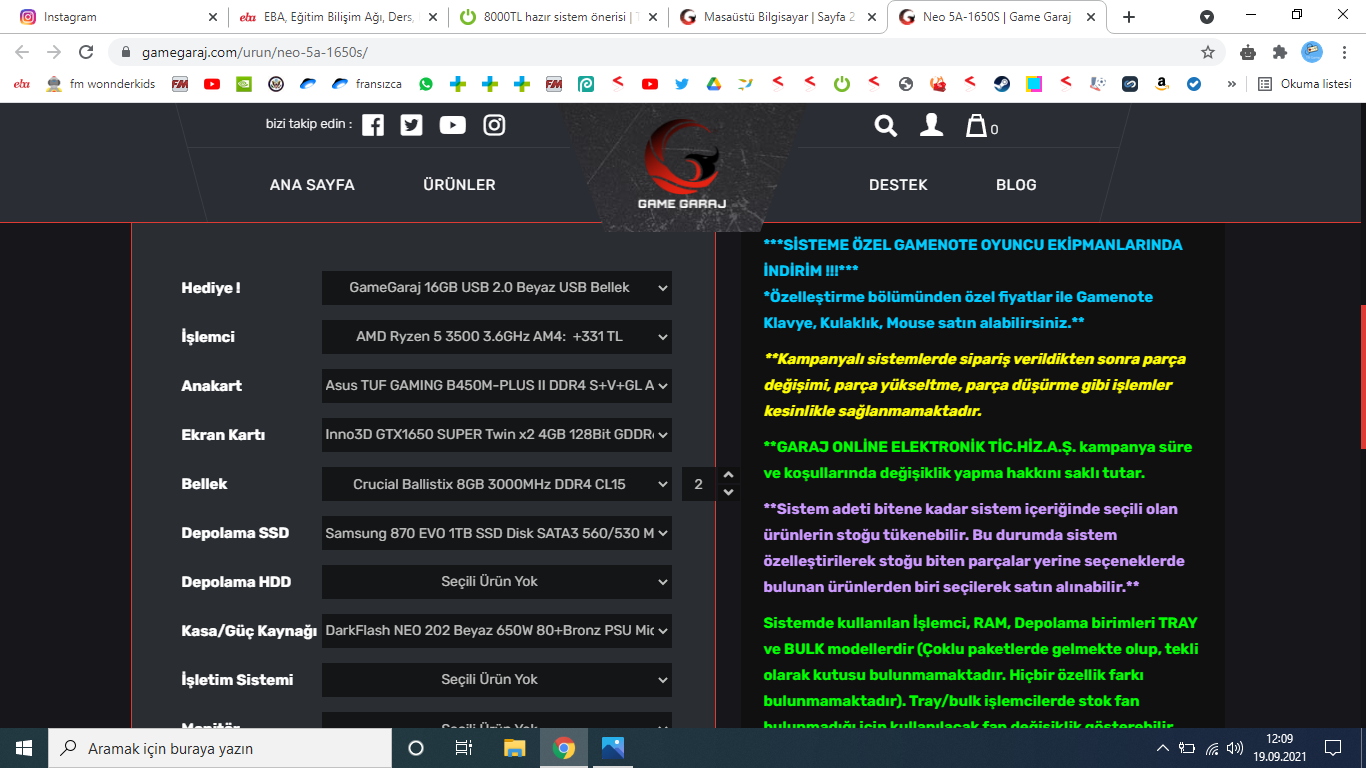Bookmark this page with star icon

click(1208, 52)
